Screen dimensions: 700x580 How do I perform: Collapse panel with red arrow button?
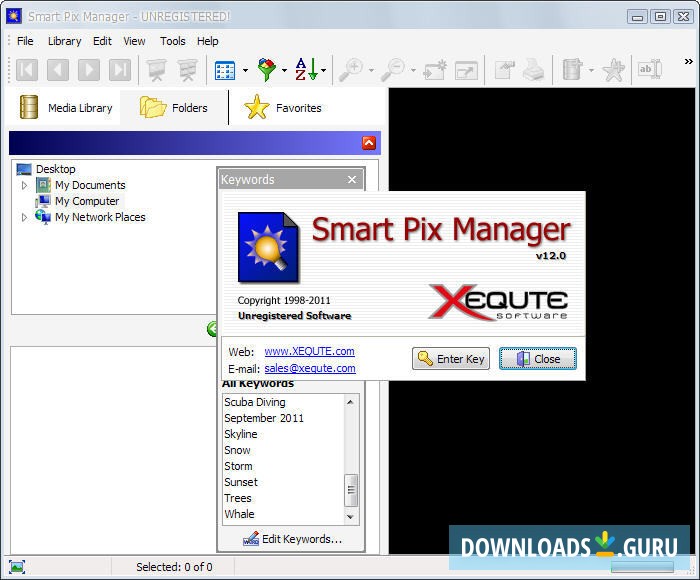(369, 143)
